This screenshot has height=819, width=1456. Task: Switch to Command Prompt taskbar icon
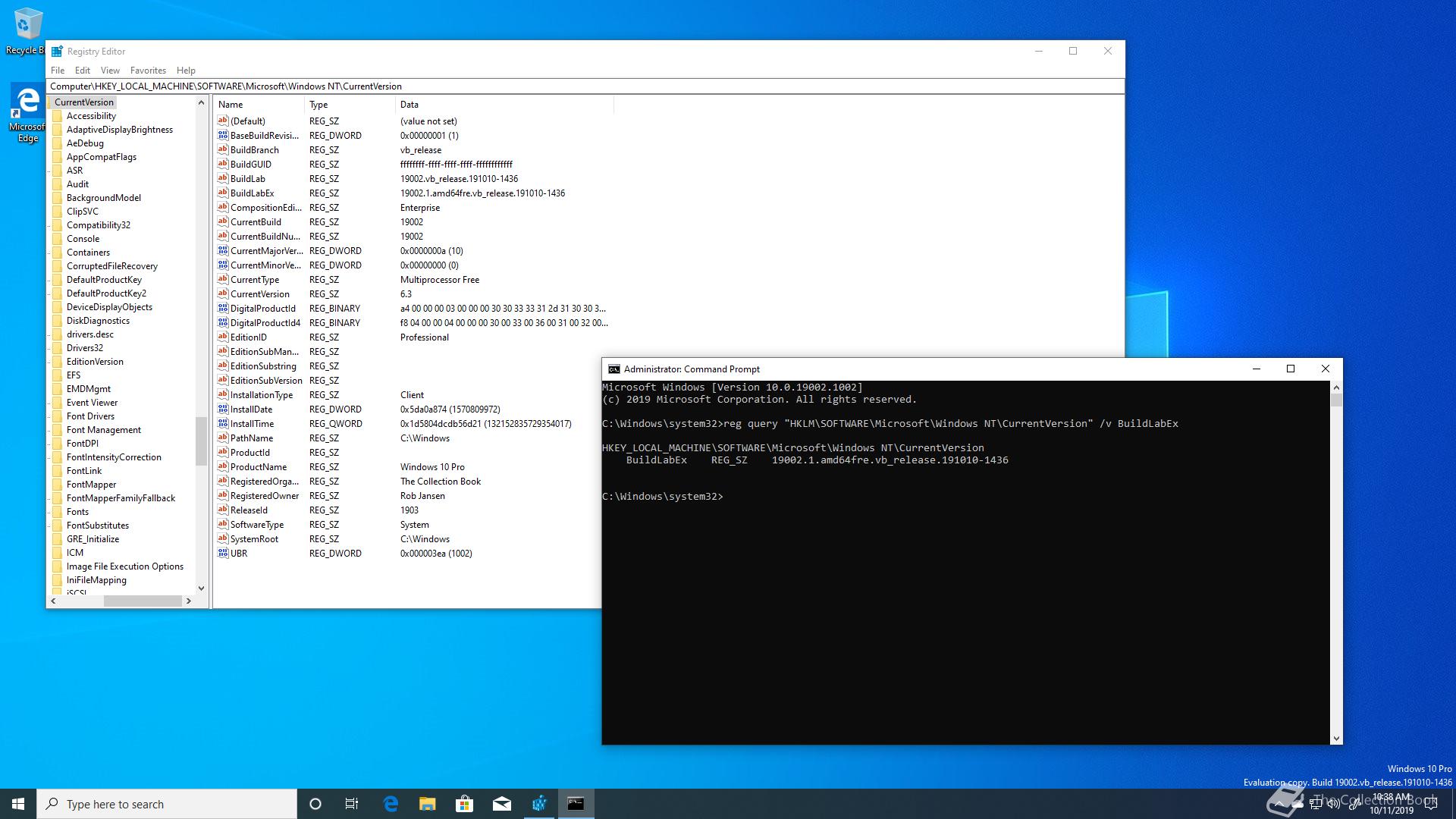coord(576,804)
